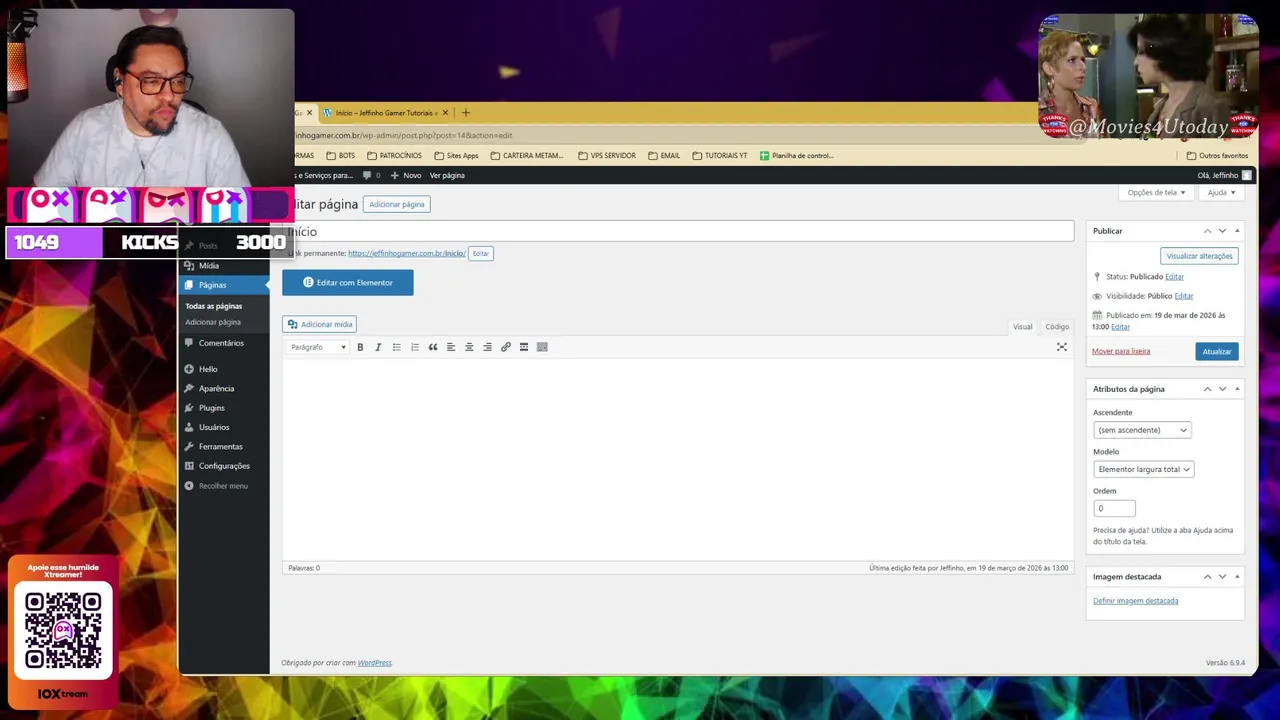Click the WordPress link in the footer
Viewport: 1280px width, 720px height.
click(375, 663)
